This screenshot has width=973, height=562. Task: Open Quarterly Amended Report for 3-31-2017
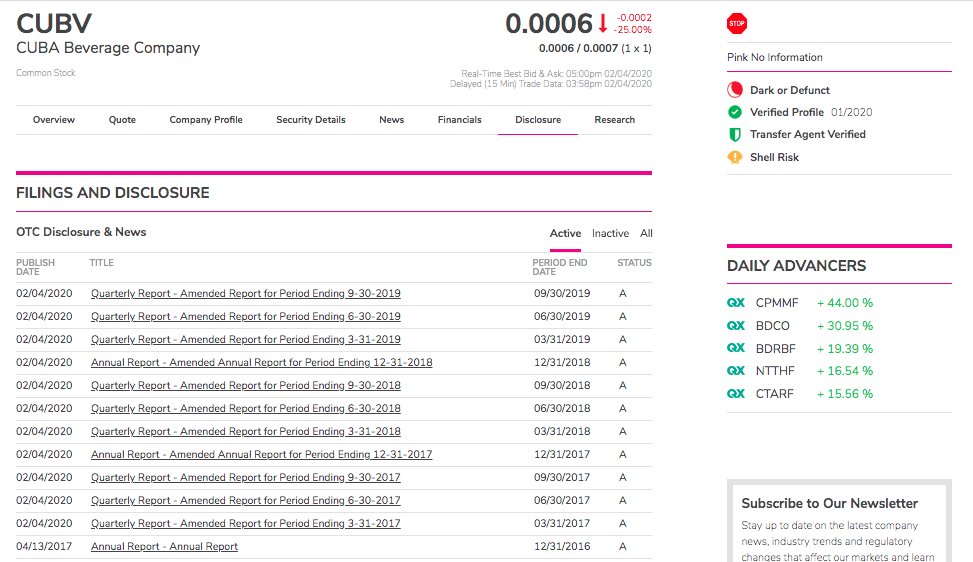point(246,523)
